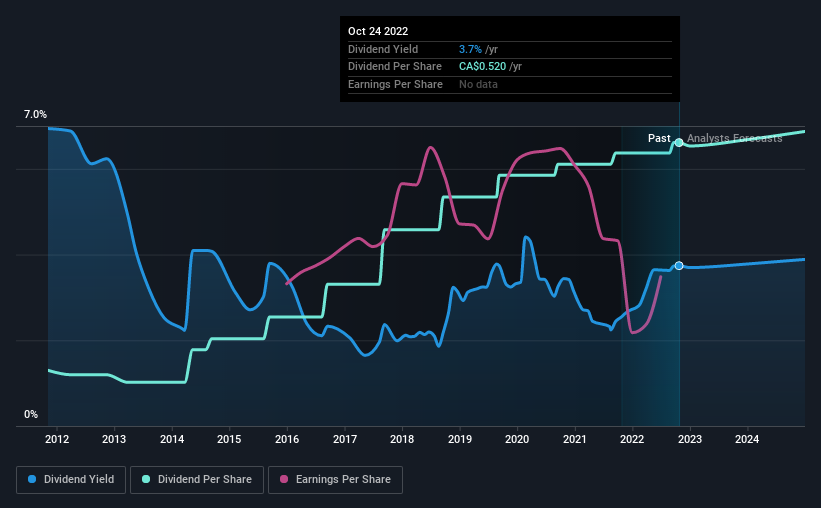
Task: Click the CA$0.520 dividend per share value
Action: click(483, 67)
